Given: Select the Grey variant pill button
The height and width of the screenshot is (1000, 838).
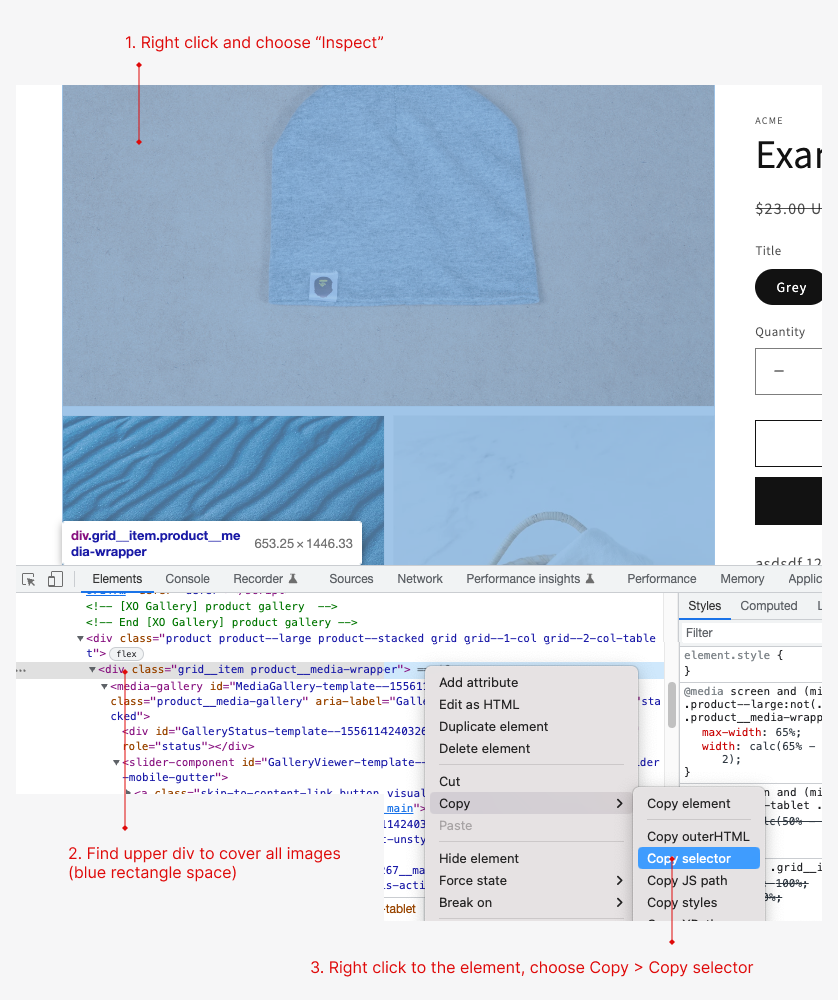Looking at the screenshot, I should 791,287.
